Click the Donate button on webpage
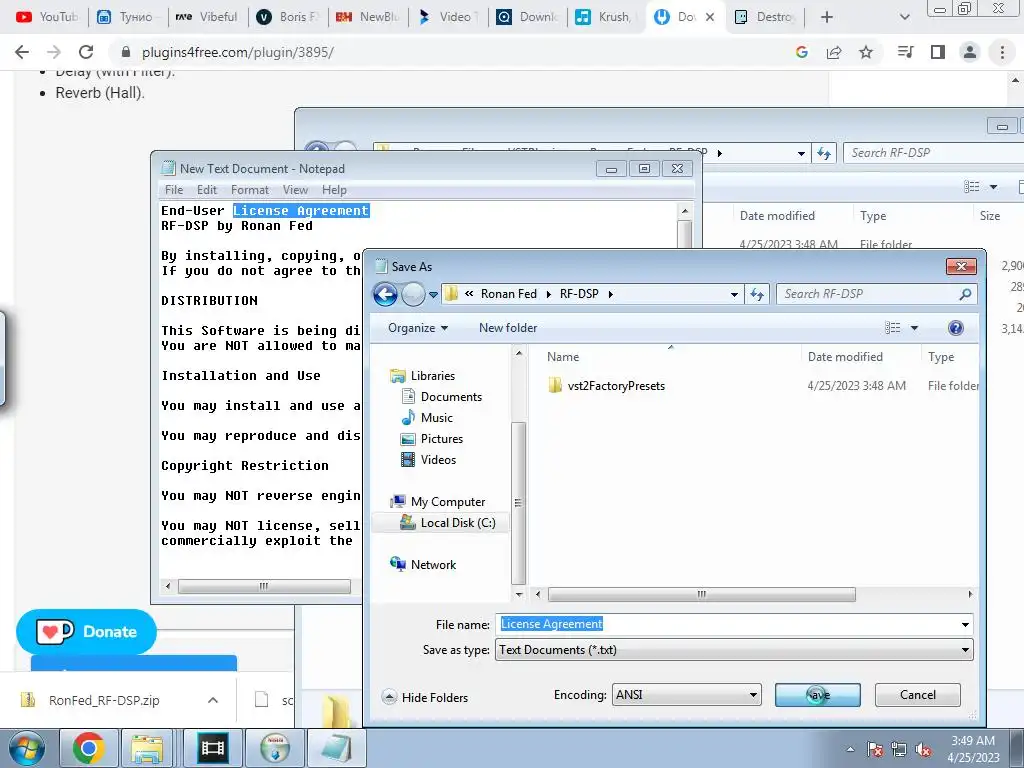This screenshot has width=1024, height=768. pyautogui.click(x=86, y=632)
